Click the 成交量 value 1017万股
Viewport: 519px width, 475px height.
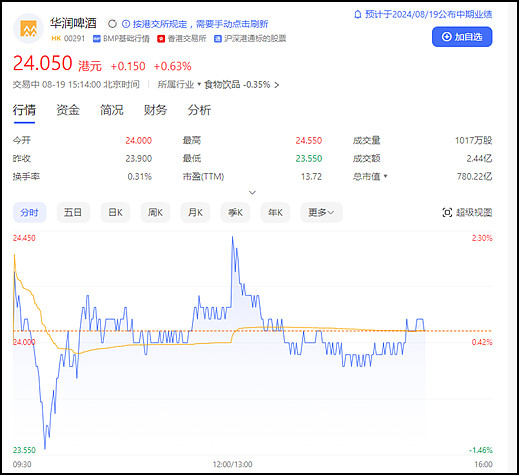474,140
